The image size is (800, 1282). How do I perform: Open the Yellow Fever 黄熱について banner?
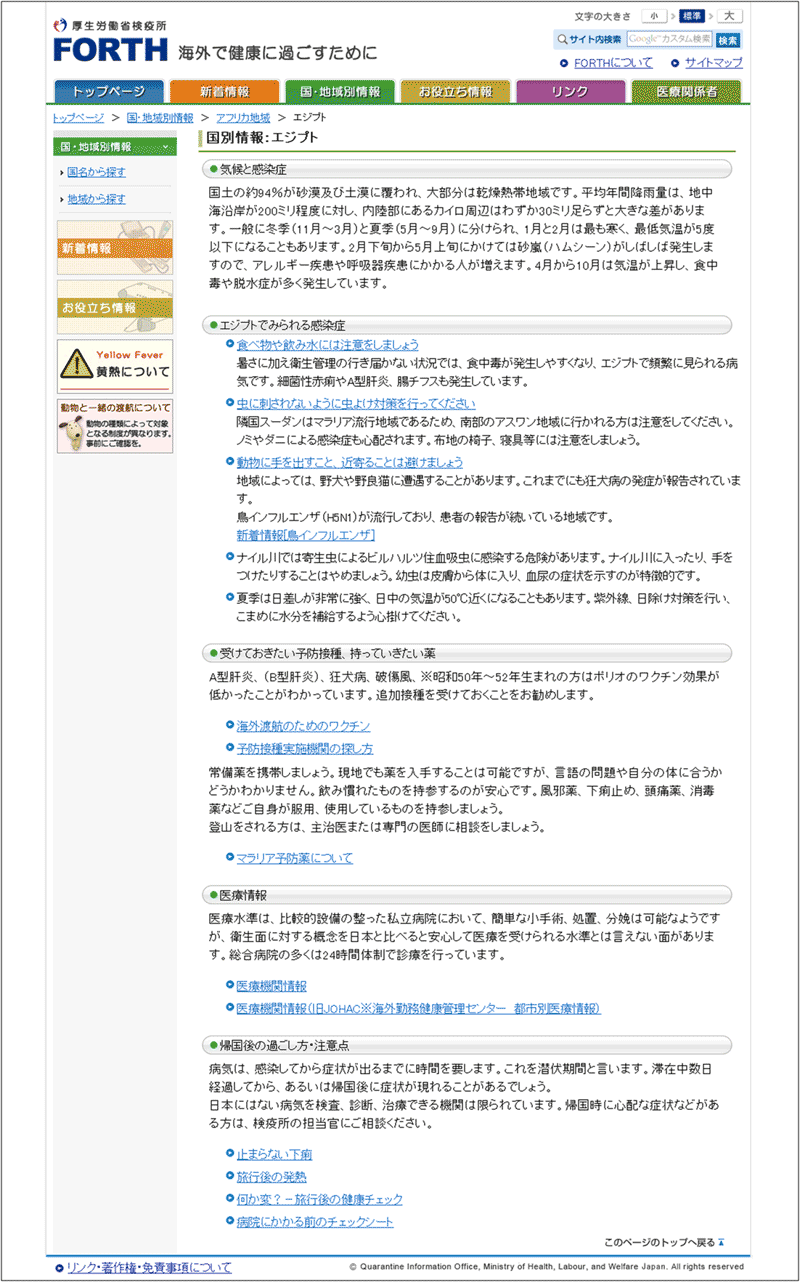click(115, 366)
